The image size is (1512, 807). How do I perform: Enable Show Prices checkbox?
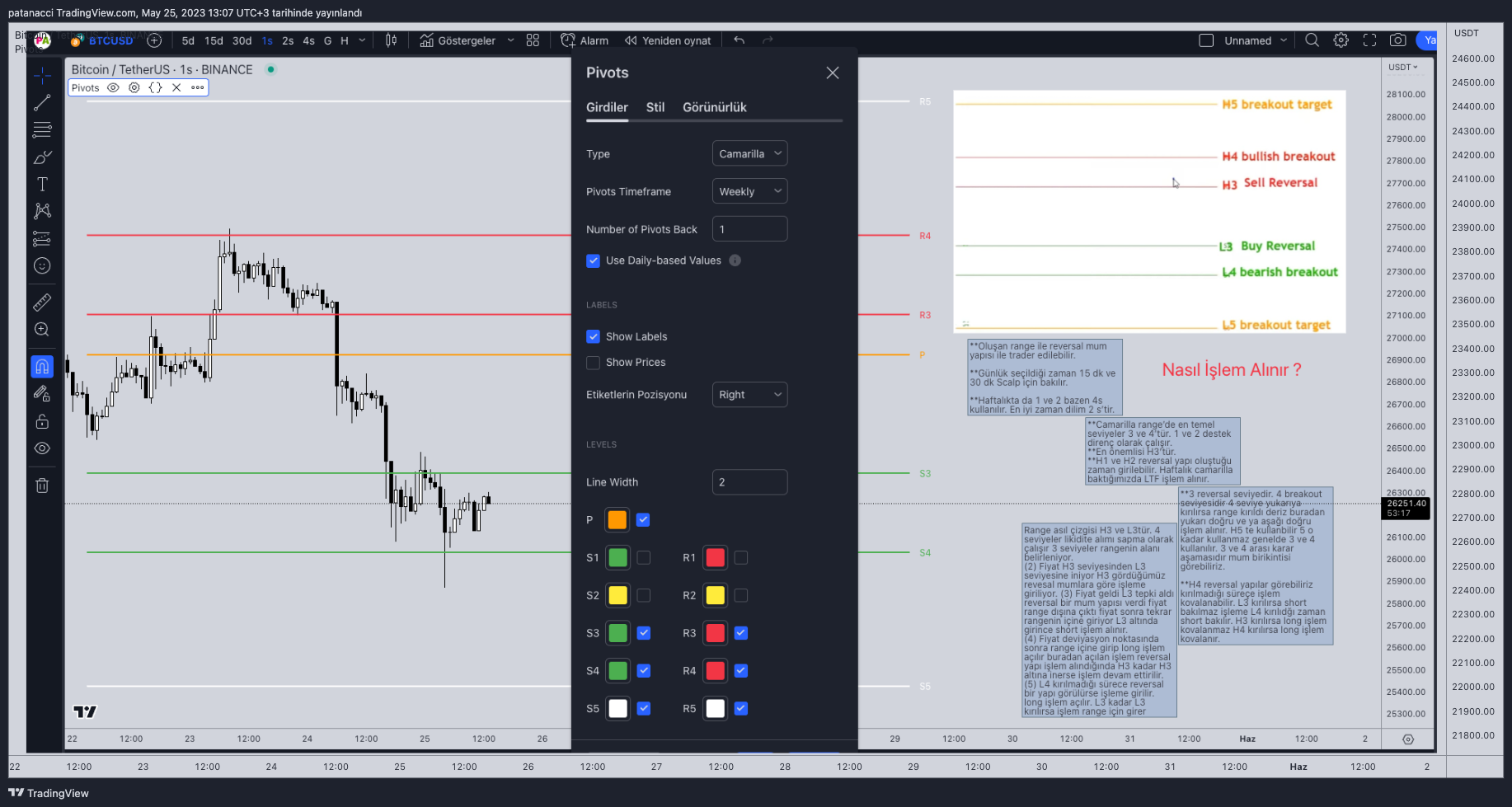point(593,363)
